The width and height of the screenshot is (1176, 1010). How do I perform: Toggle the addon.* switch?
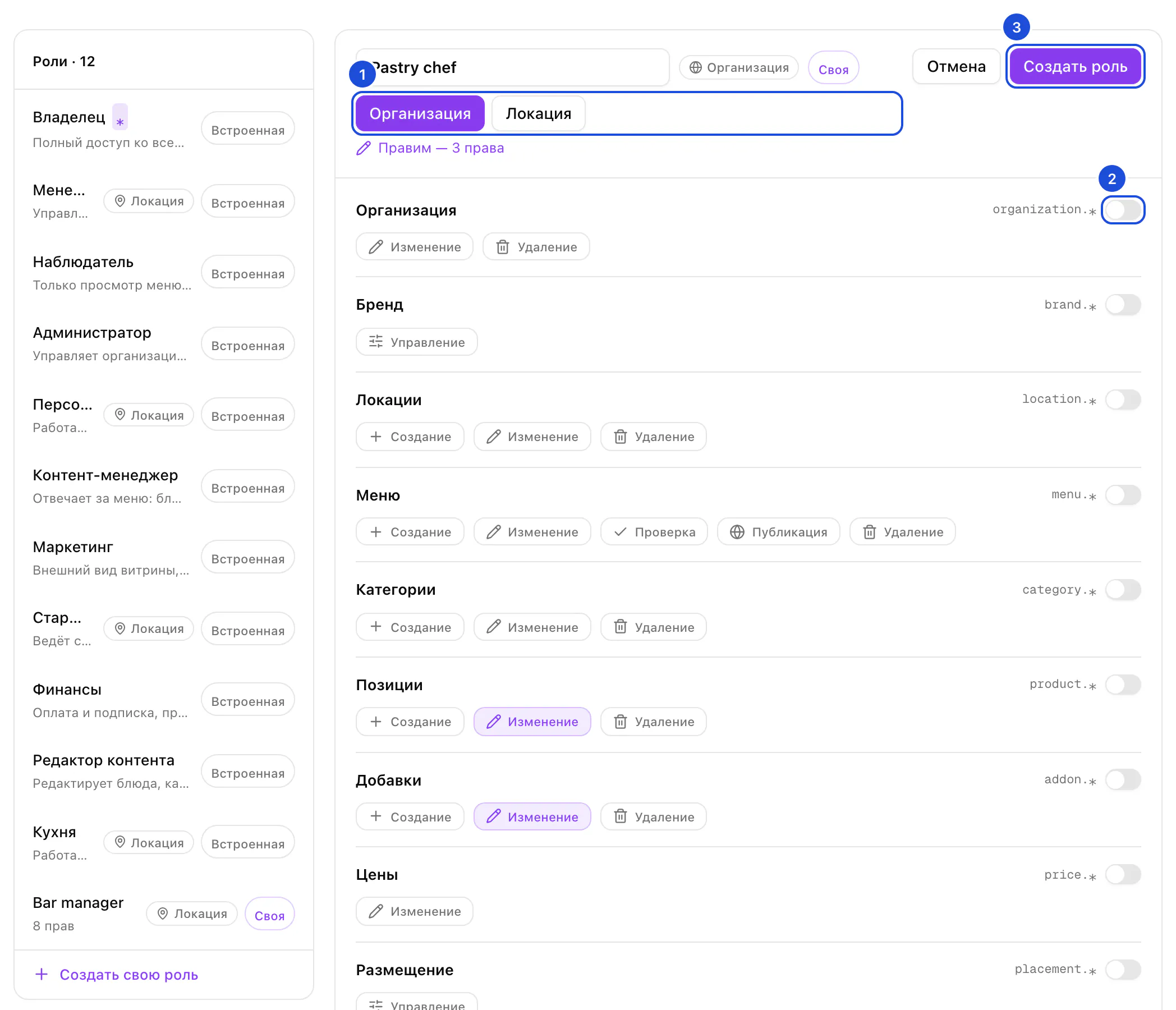[x=1123, y=779]
